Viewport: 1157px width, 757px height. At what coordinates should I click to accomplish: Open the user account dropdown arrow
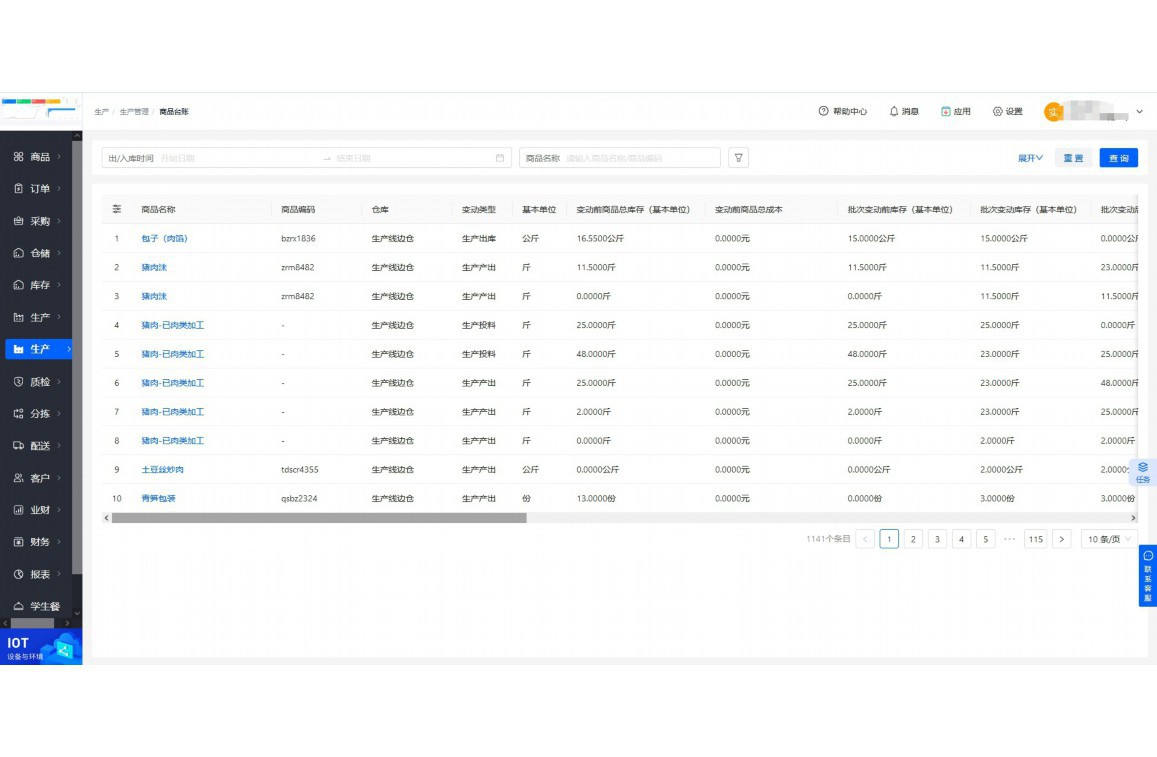[x=1139, y=112]
